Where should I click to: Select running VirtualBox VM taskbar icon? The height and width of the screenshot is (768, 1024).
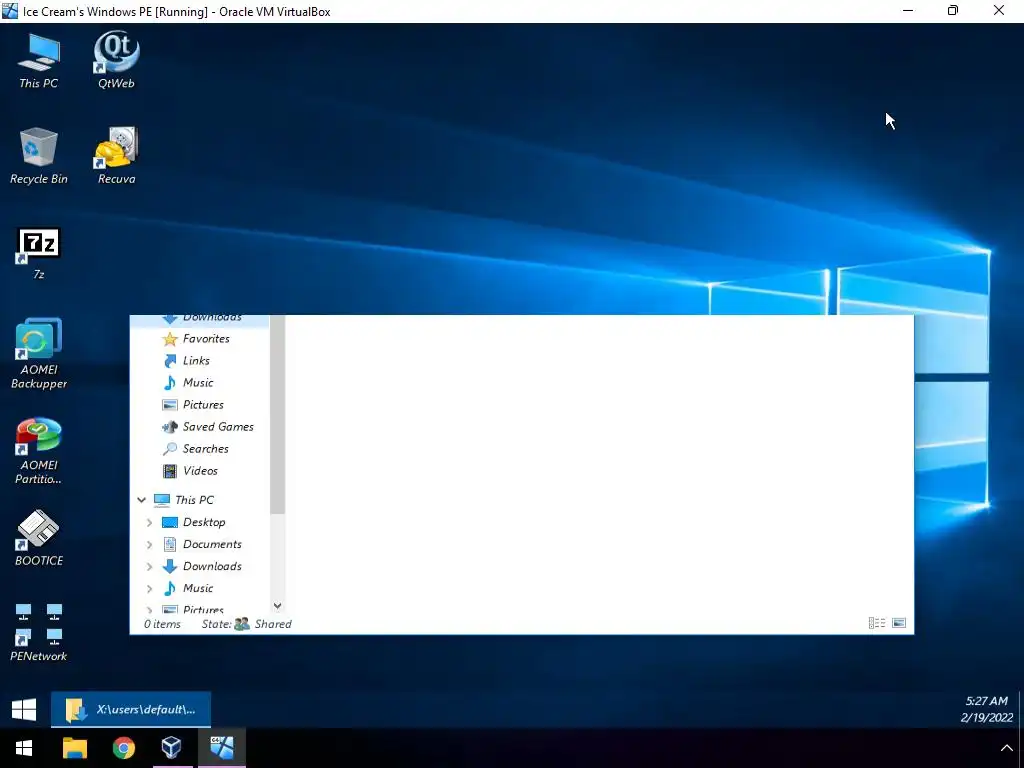click(x=221, y=748)
